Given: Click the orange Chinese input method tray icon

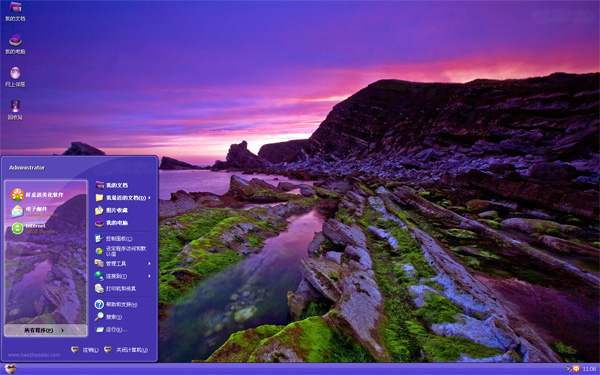Looking at the screenshot, I should tap(576, 369).
